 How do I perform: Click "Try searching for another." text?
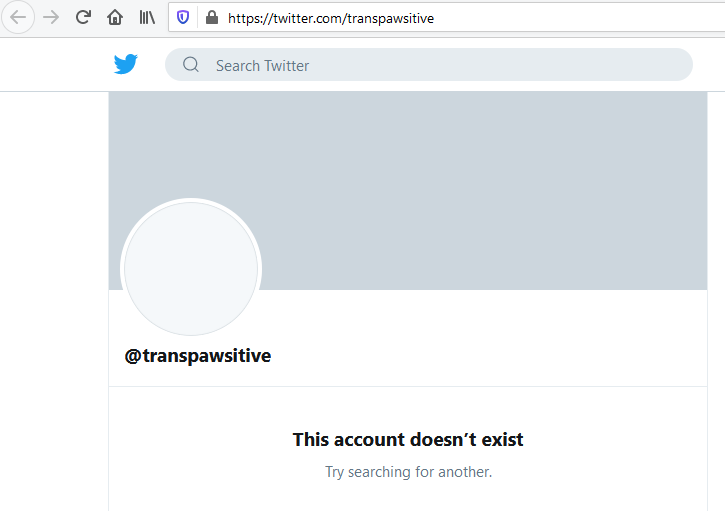pos(408,472)
